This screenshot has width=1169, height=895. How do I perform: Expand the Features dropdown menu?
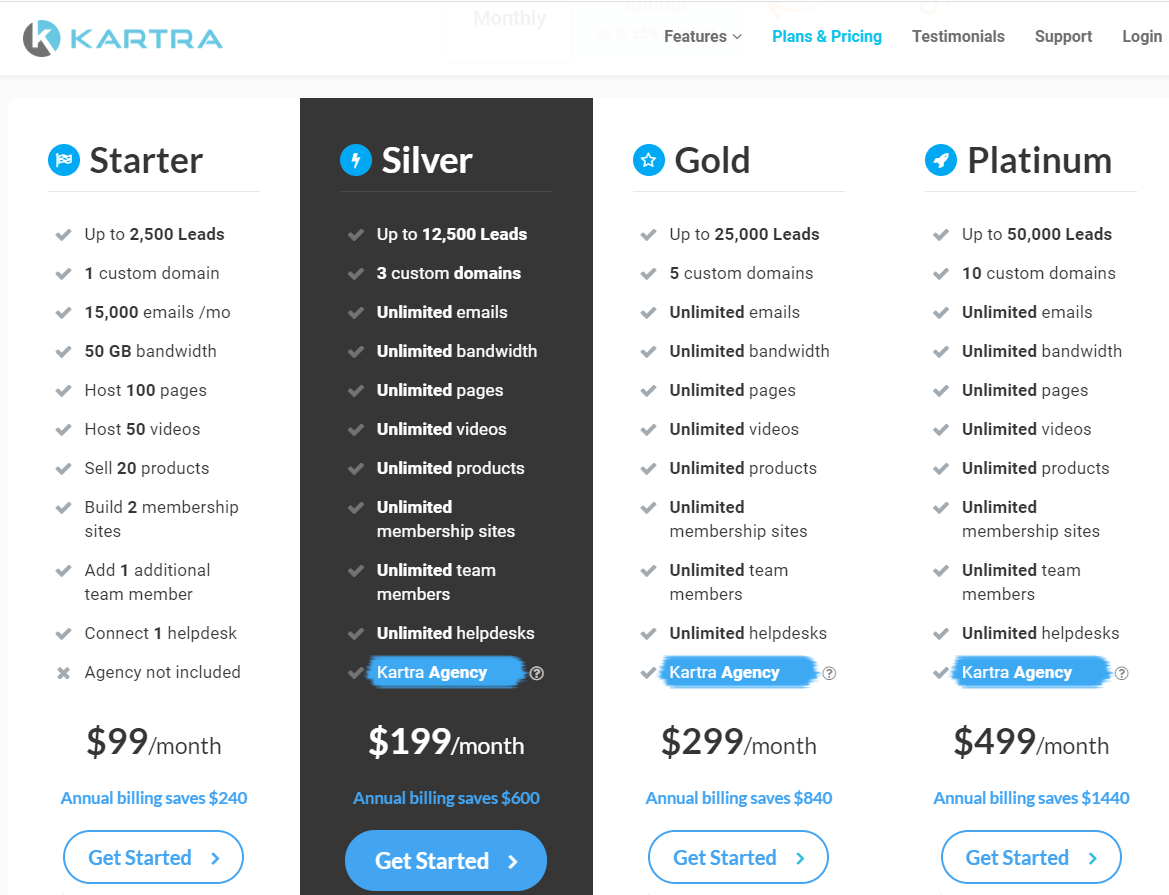click(702, 36)
